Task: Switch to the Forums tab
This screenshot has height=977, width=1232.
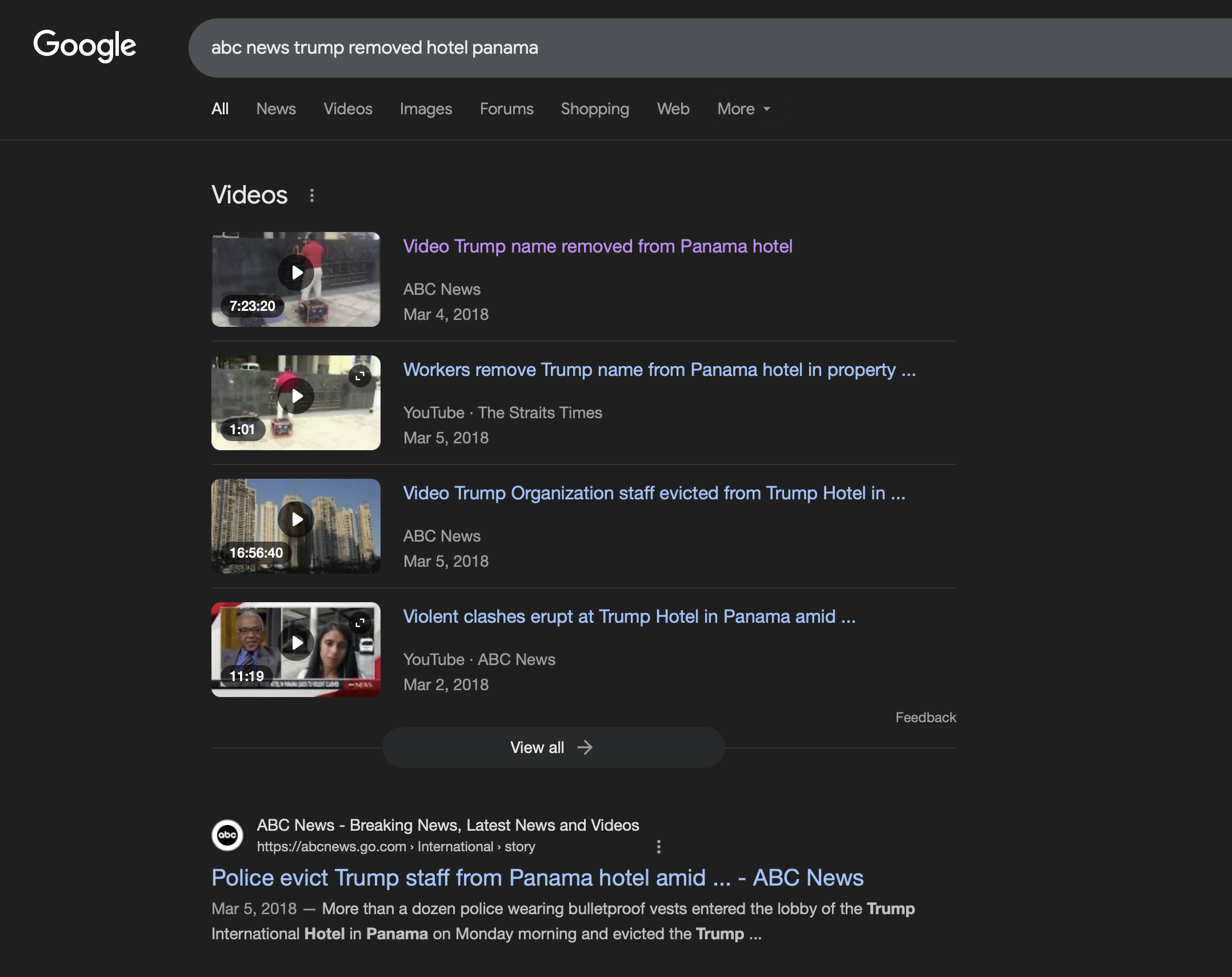Action: click(507, 109)
